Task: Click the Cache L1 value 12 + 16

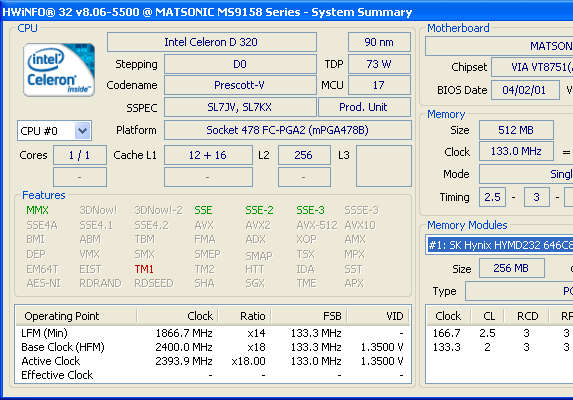Action: pyautogui.click(x=208, y=155)
